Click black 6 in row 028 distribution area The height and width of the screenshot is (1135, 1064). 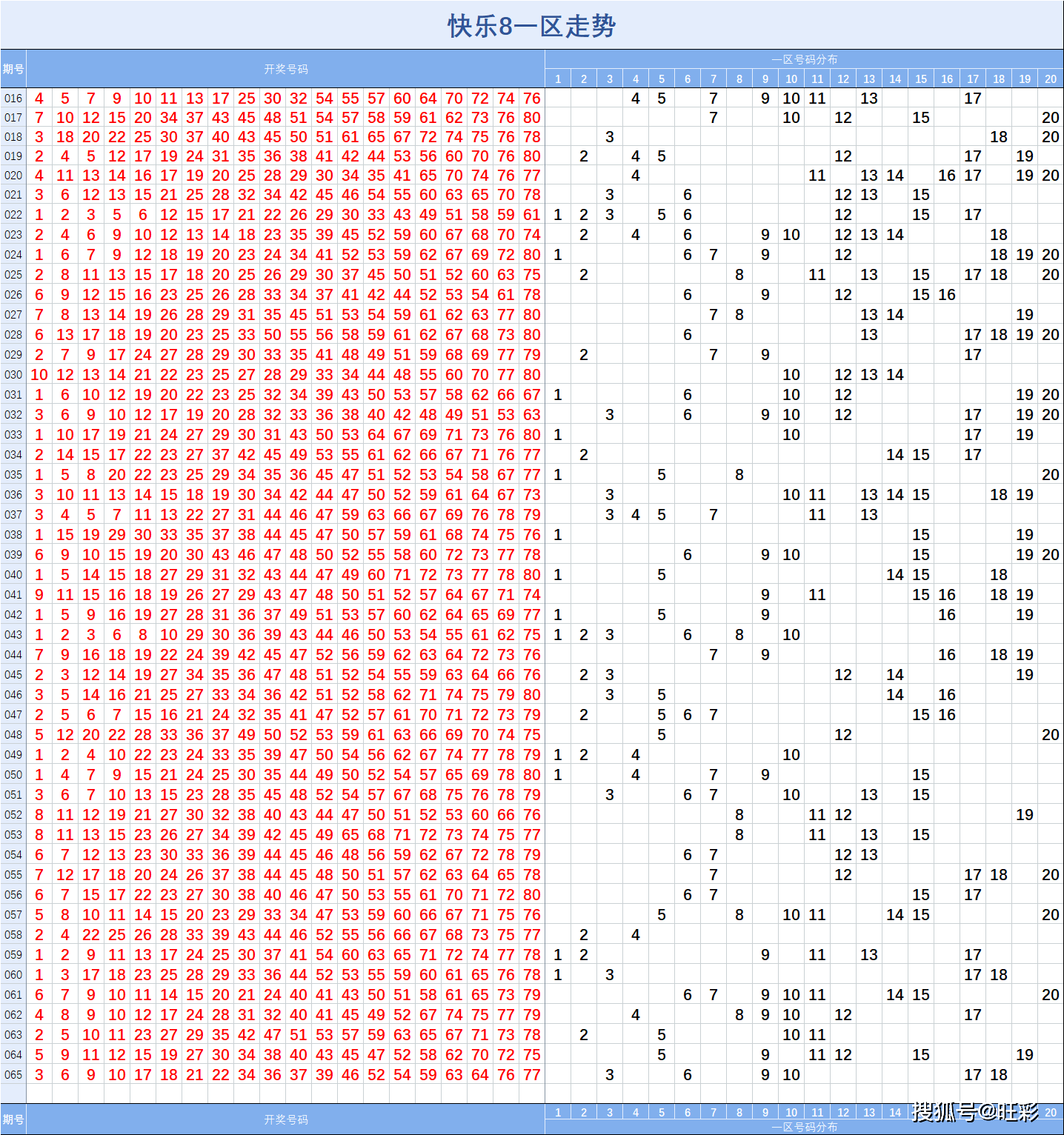[x=688, y=335]
